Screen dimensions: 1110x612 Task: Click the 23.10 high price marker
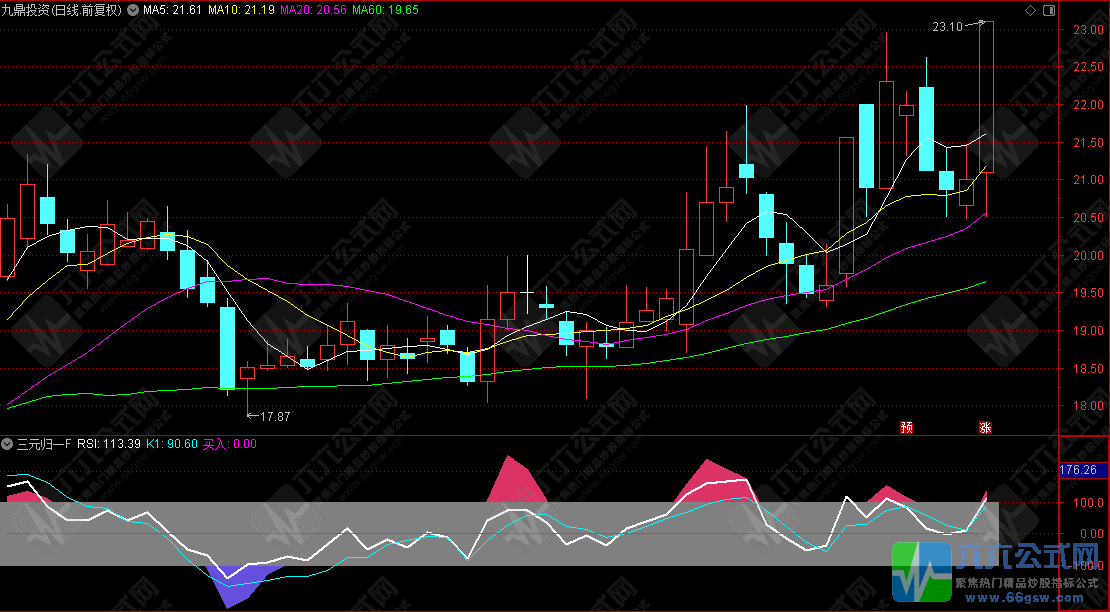click(946, 27)
